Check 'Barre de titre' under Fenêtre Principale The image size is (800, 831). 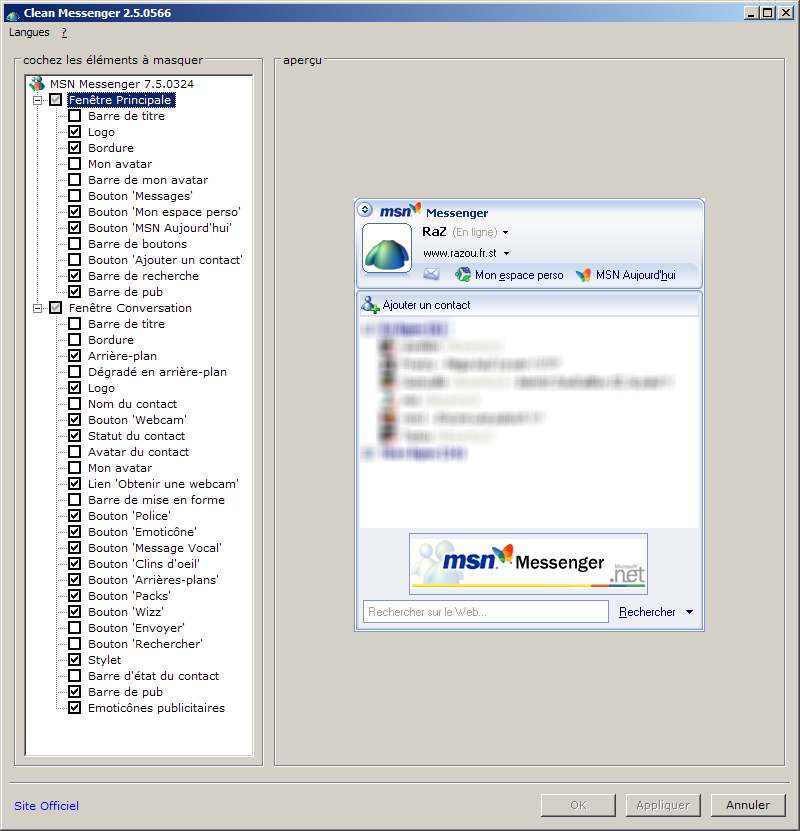coord(75,116)
